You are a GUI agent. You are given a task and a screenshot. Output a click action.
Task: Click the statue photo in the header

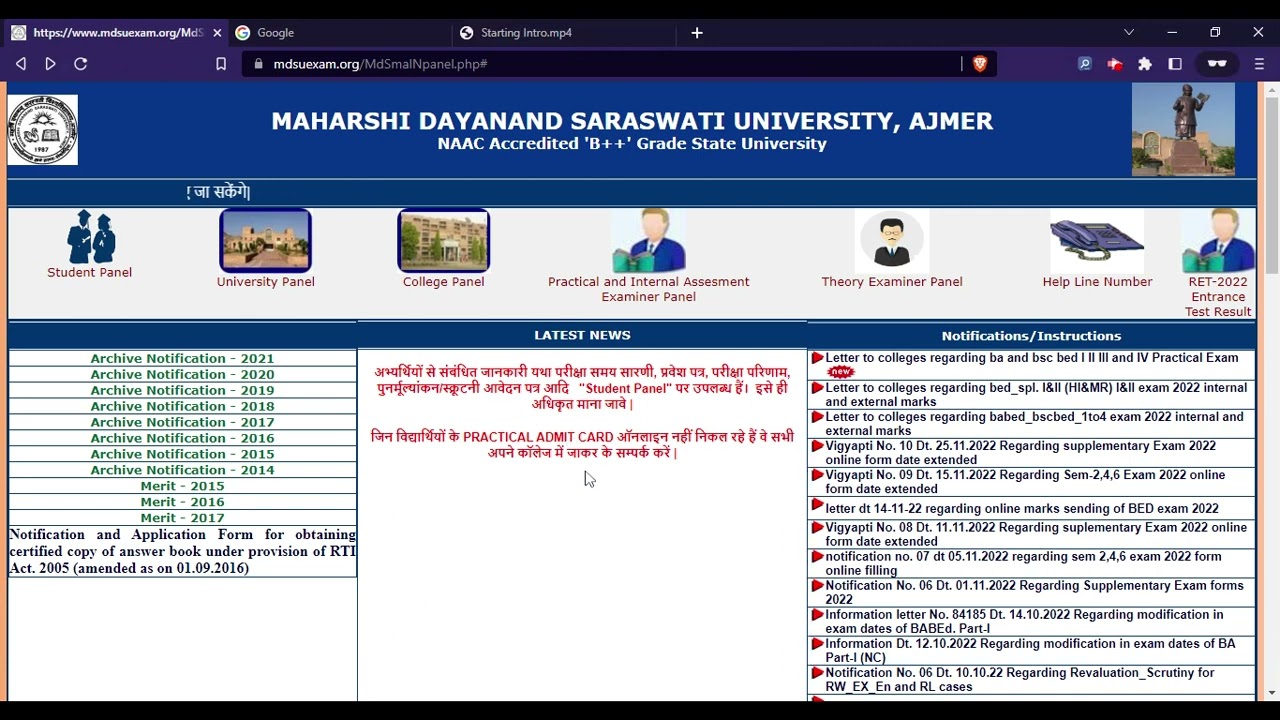[1183, 129]
